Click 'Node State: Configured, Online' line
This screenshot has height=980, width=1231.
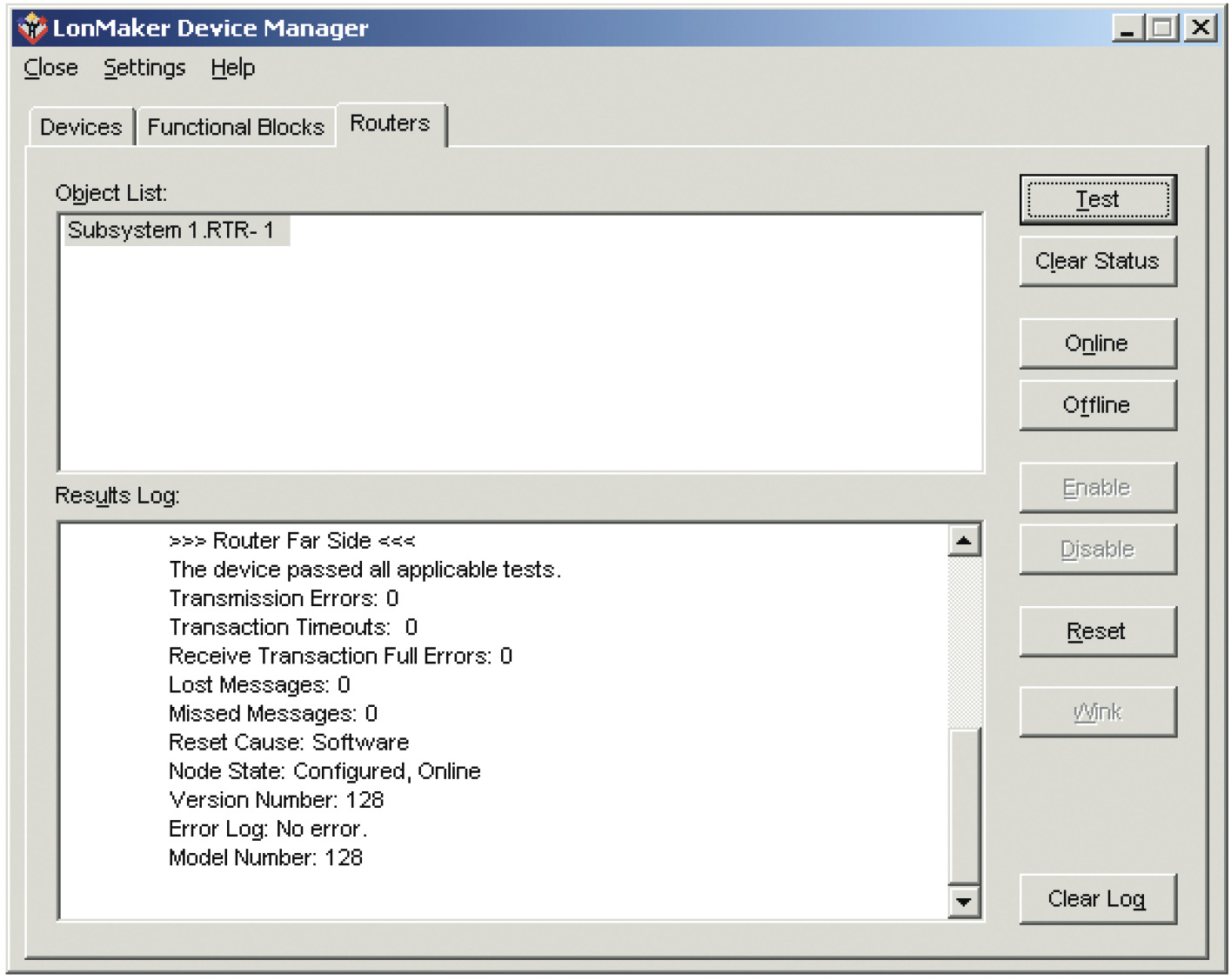point(324,771)
